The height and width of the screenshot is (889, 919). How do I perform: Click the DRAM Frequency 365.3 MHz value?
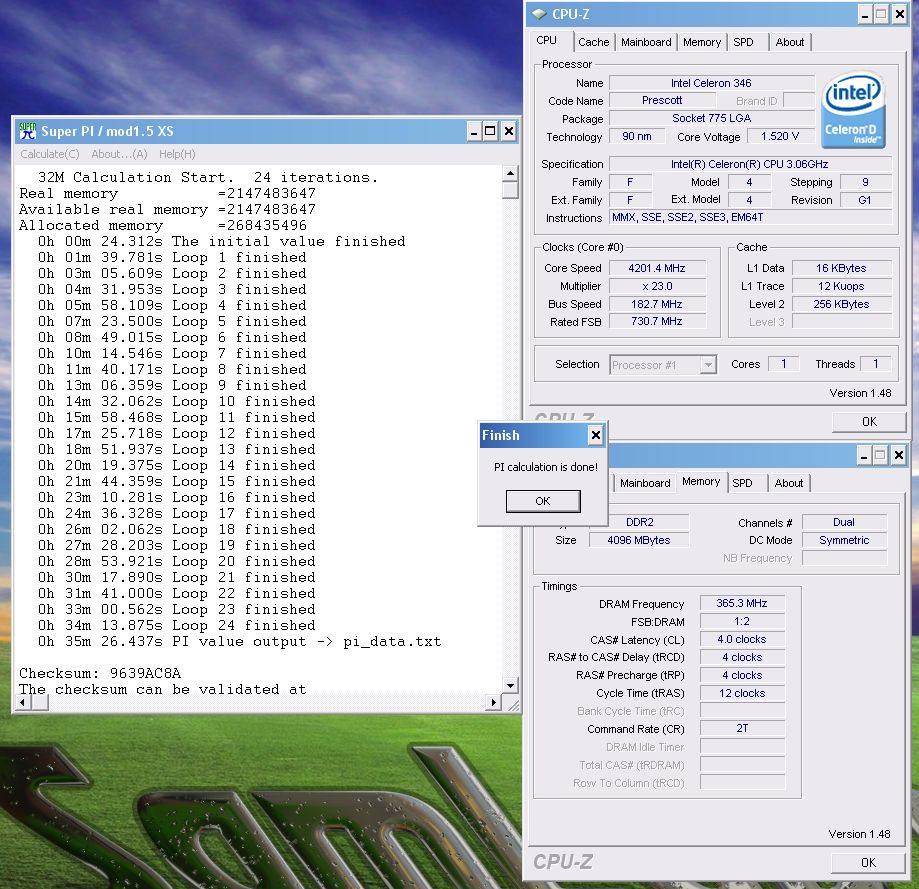click(742, 603)
